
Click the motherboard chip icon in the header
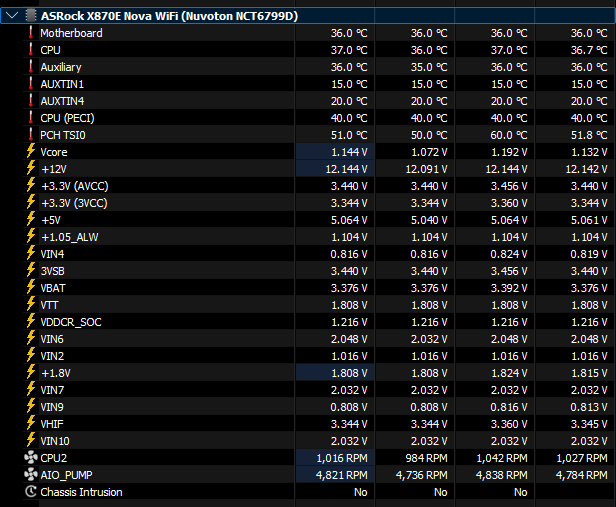pyautogui.click(x=28, y=16)
